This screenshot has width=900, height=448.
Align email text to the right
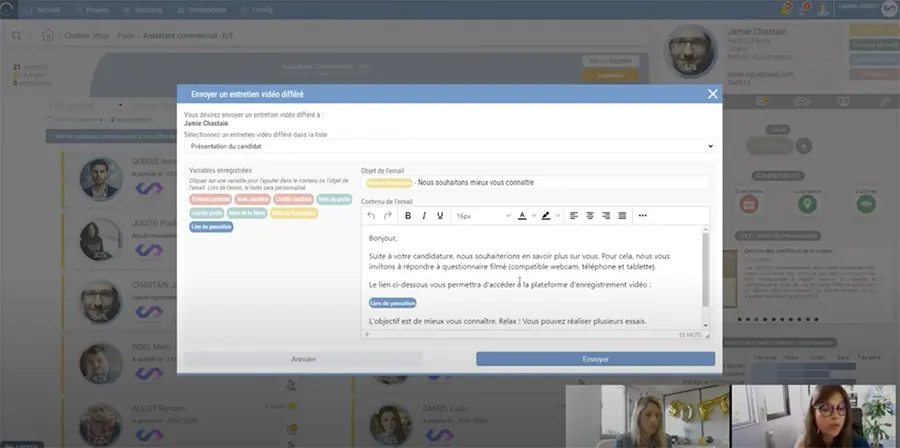coord(606,216)
